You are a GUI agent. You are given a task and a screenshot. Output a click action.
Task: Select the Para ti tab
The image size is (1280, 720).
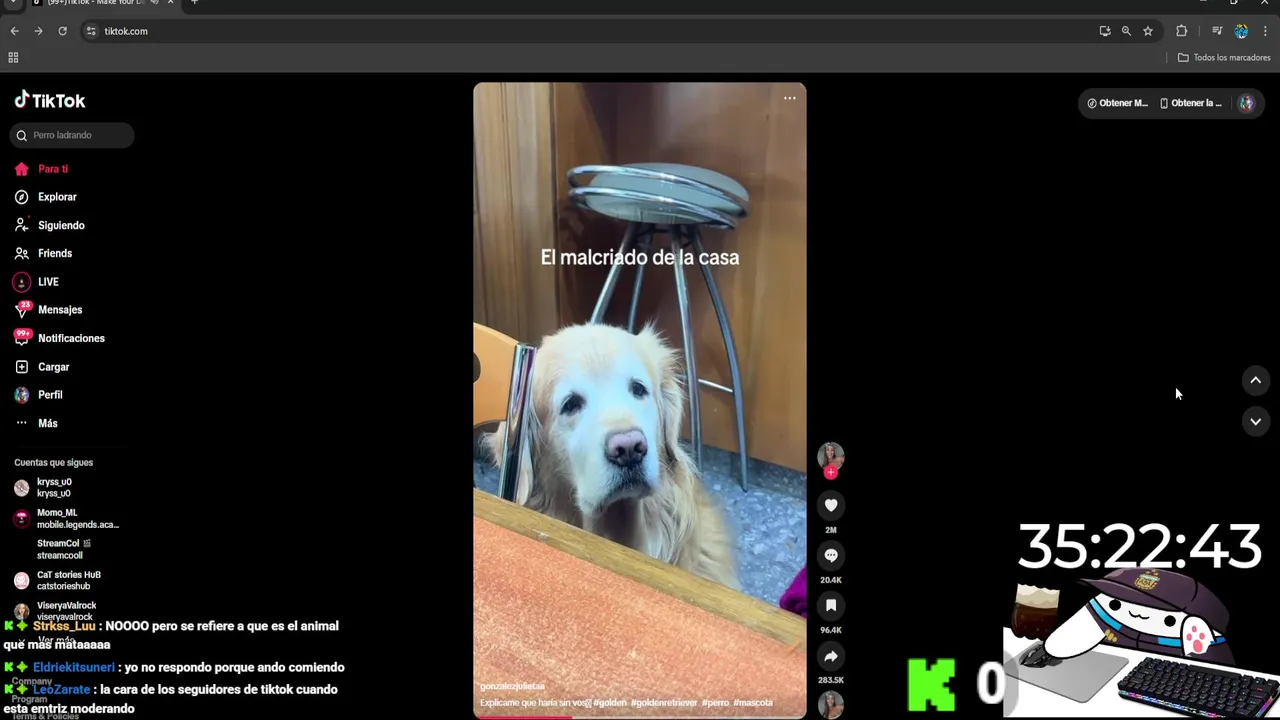[x=42, y=169]
